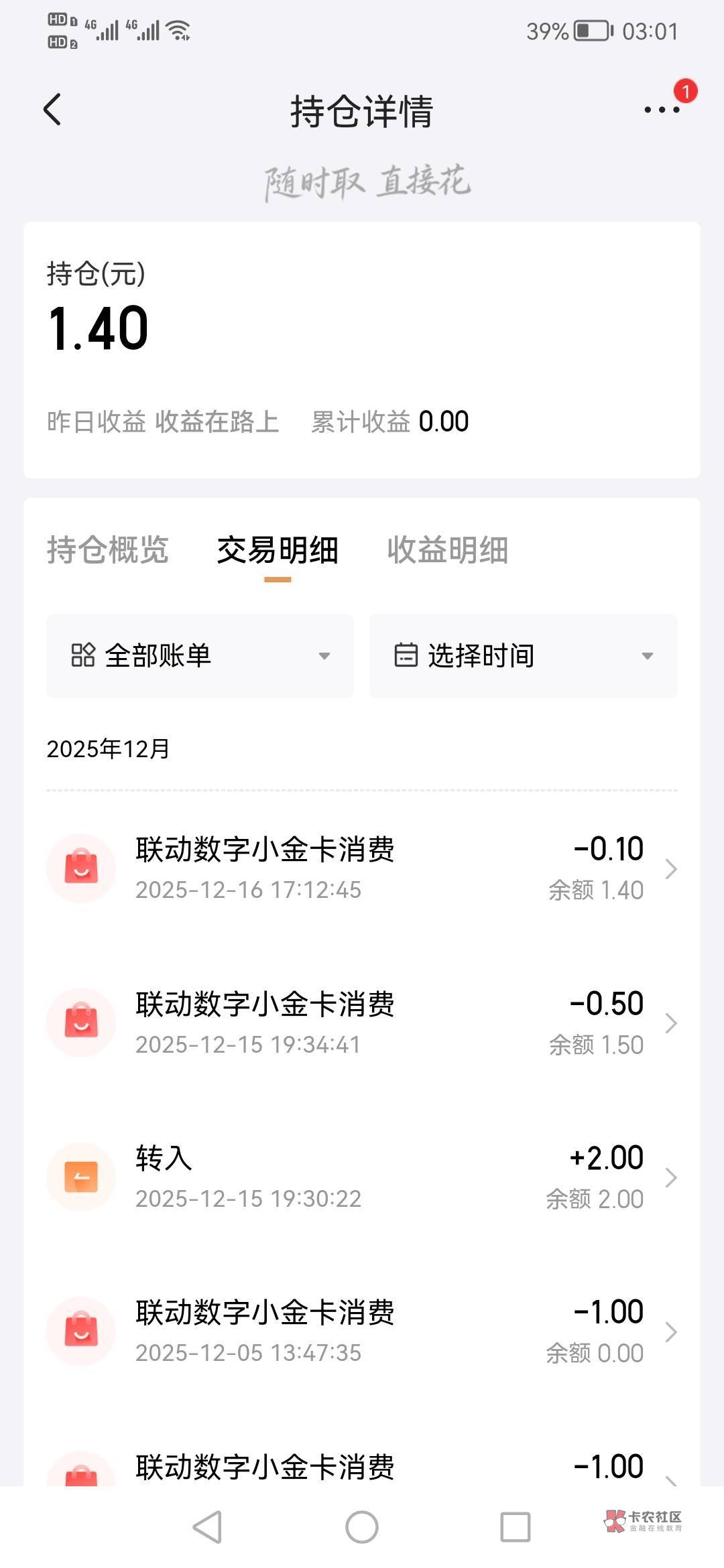Open the 选择时间 date filter dropdown
The image size is (724, 1568).
pos(523,655)
